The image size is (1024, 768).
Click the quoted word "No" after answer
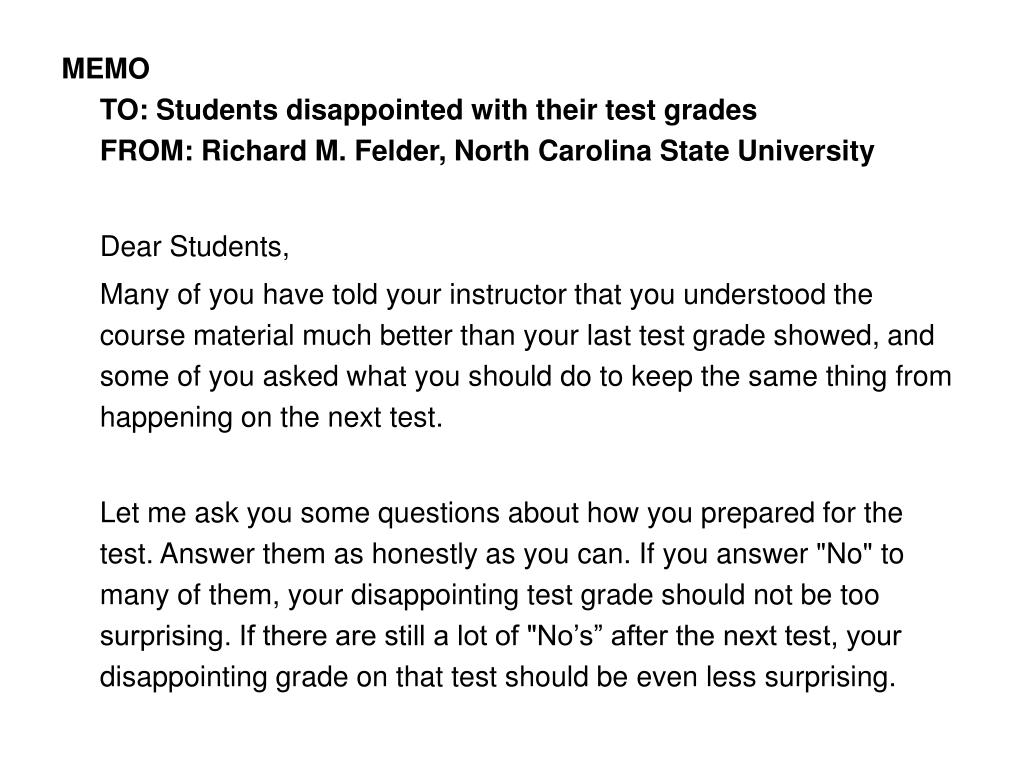pos(845,554)
